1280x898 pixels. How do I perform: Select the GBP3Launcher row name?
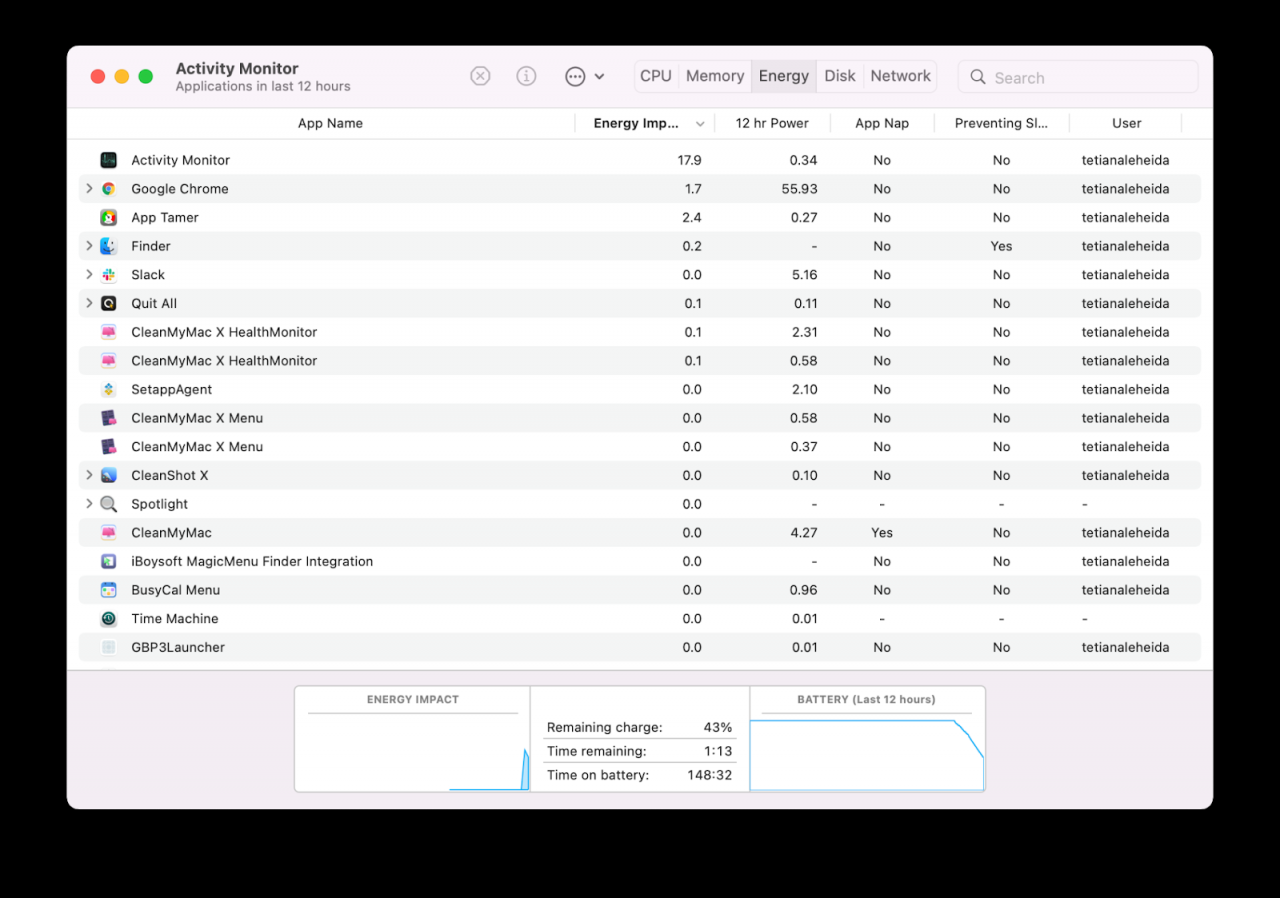[x=178, y=648]
